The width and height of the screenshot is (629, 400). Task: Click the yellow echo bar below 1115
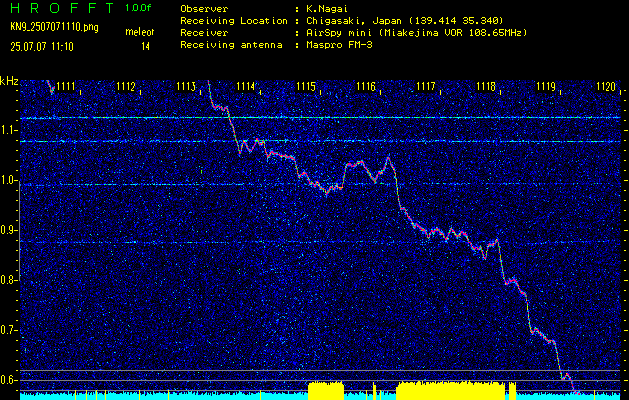(x=326, y=391)
